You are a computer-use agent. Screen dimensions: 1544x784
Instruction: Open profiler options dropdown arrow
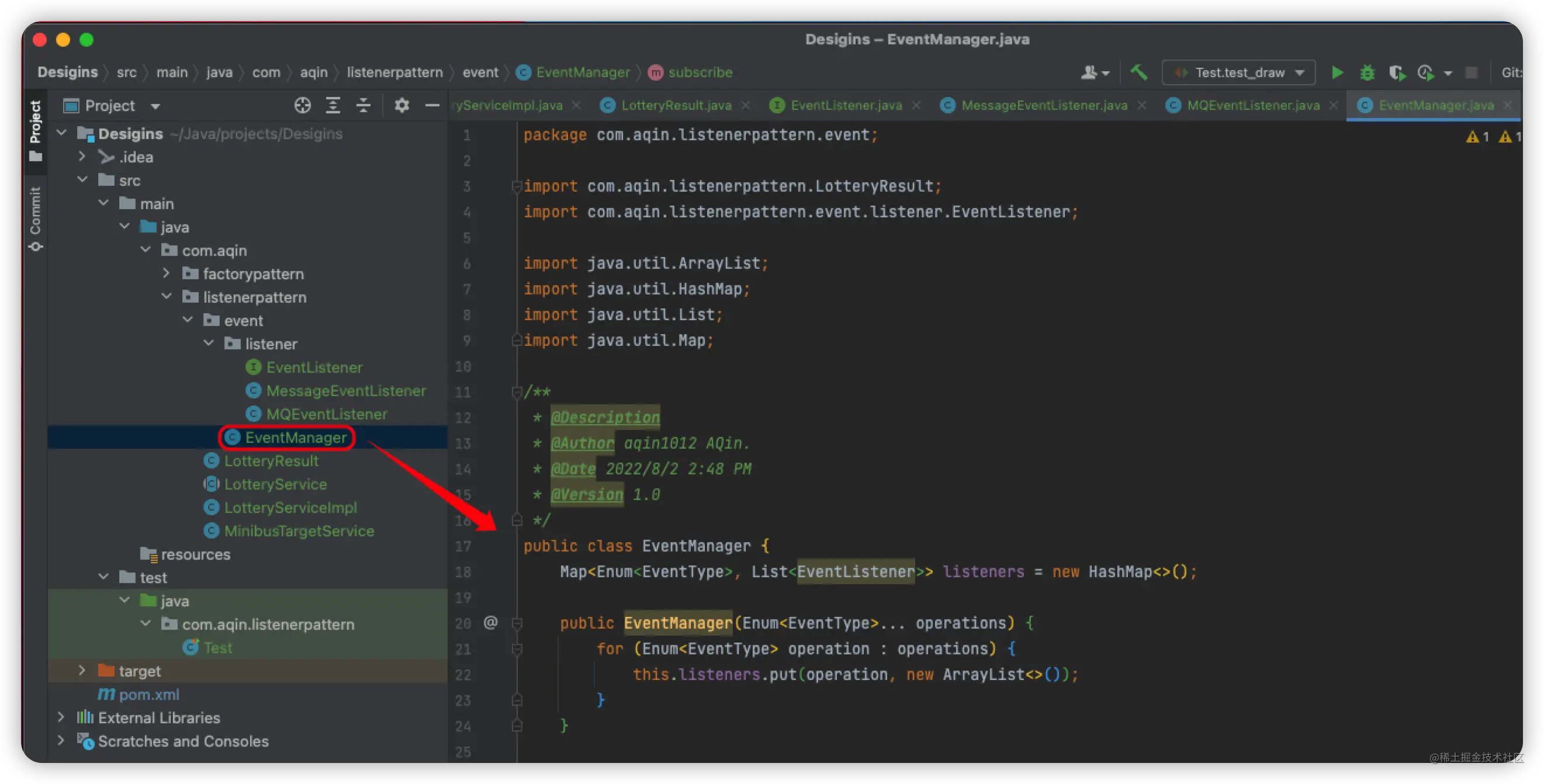click(1448, 73)
